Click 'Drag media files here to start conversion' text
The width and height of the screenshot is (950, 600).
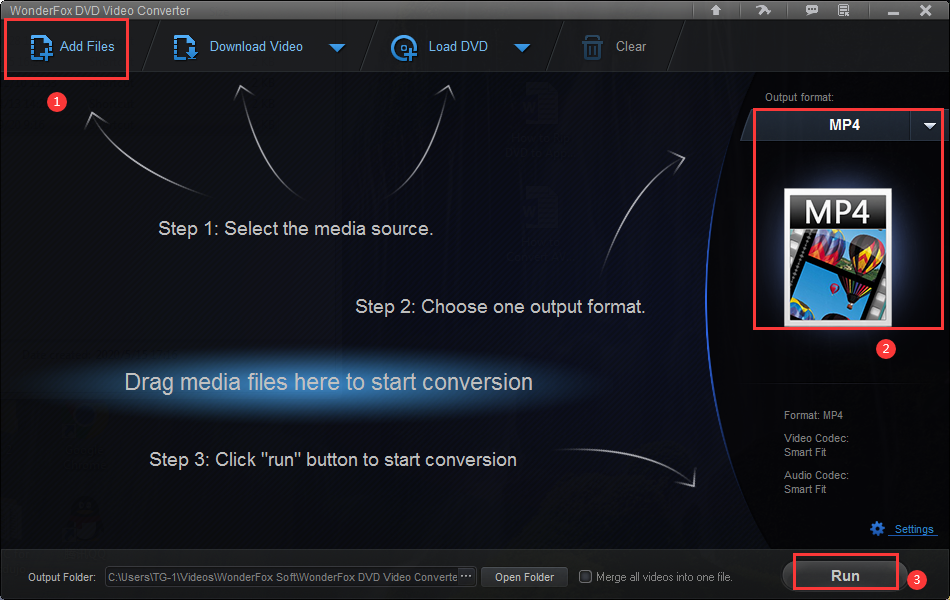328,382
